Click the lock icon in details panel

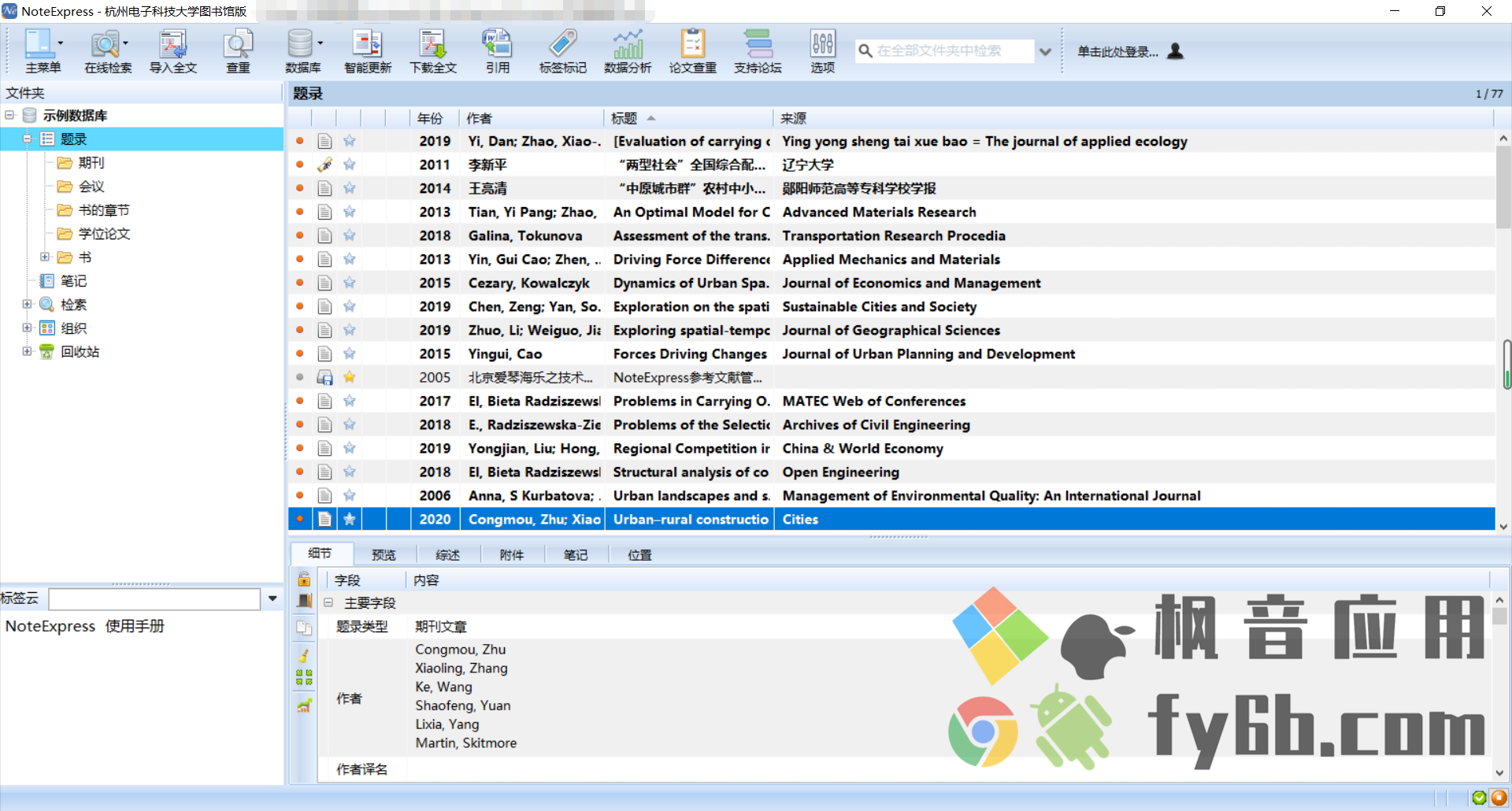tap(304, 580)
